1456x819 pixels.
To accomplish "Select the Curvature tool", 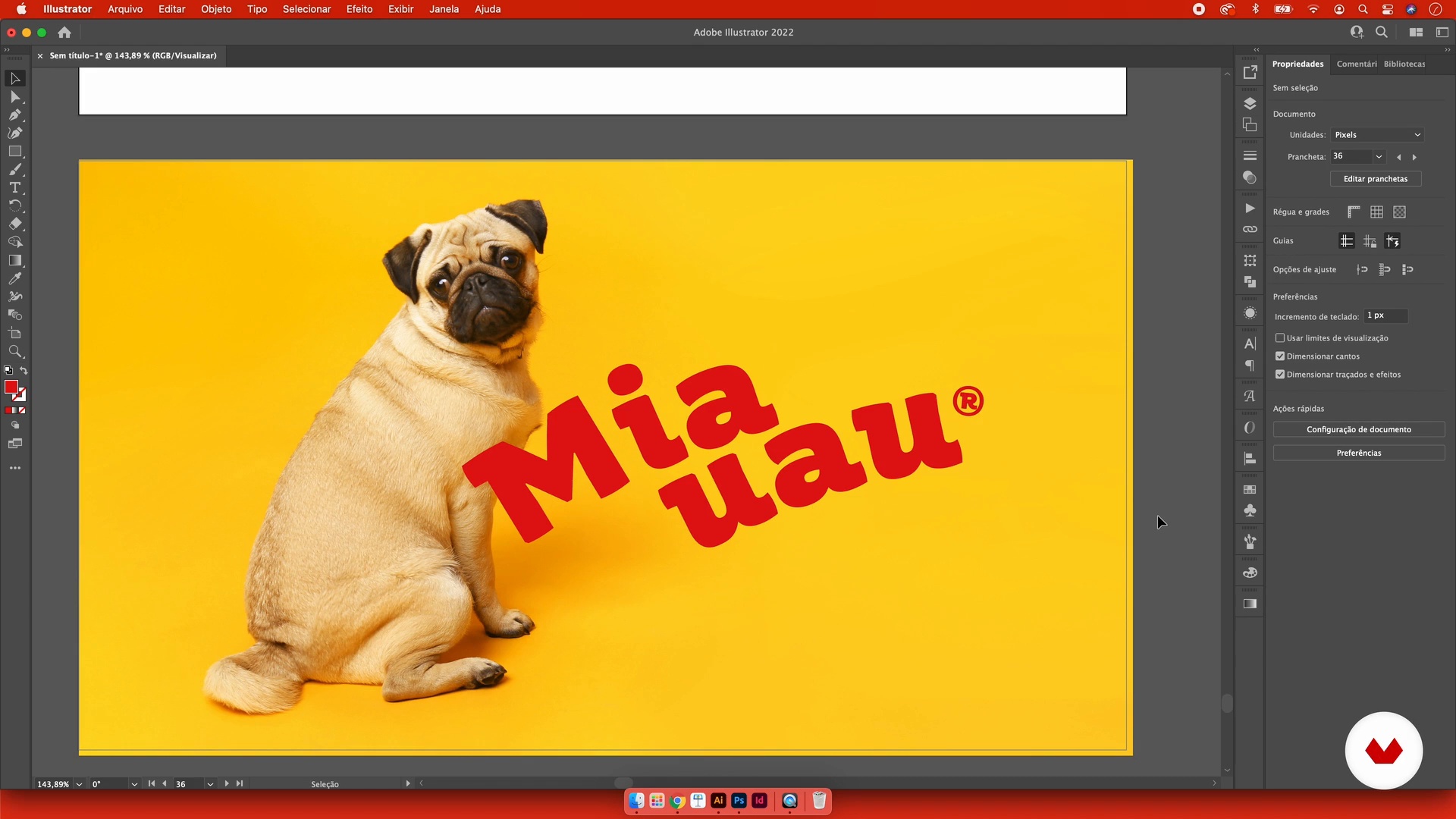I will pos(15,133).
